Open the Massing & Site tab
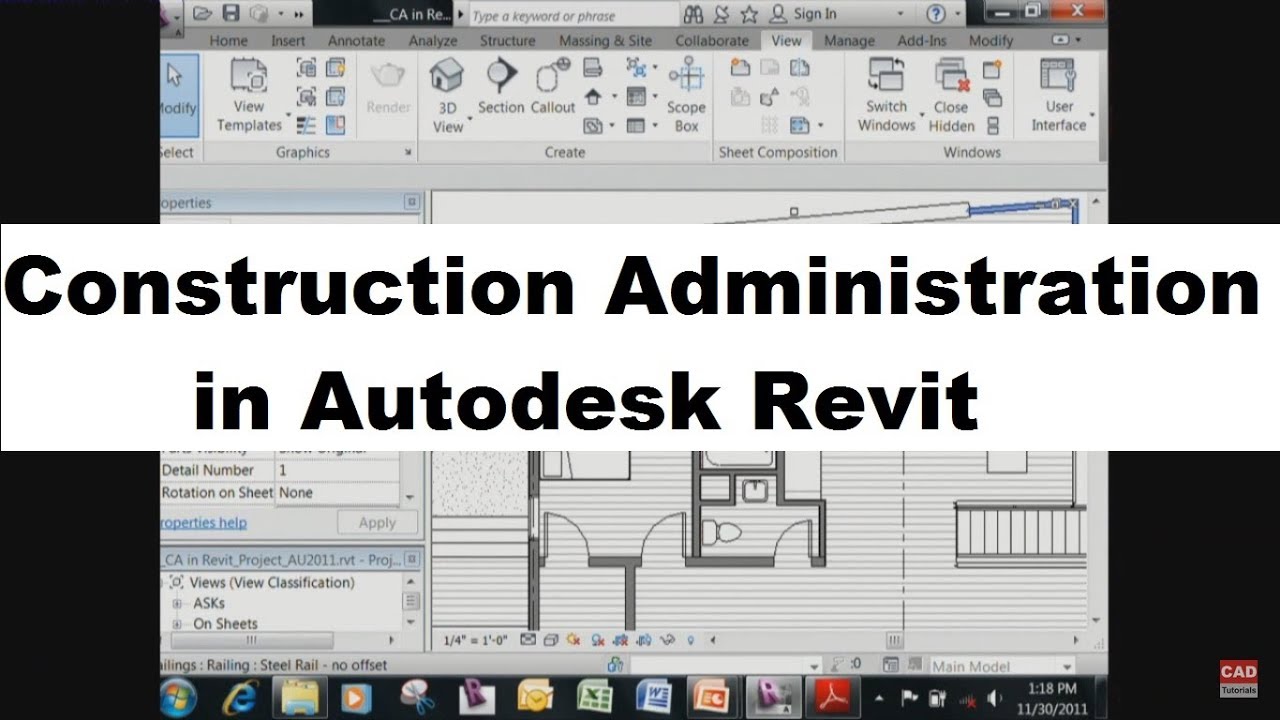1280x720 pixels. point(606,41)
